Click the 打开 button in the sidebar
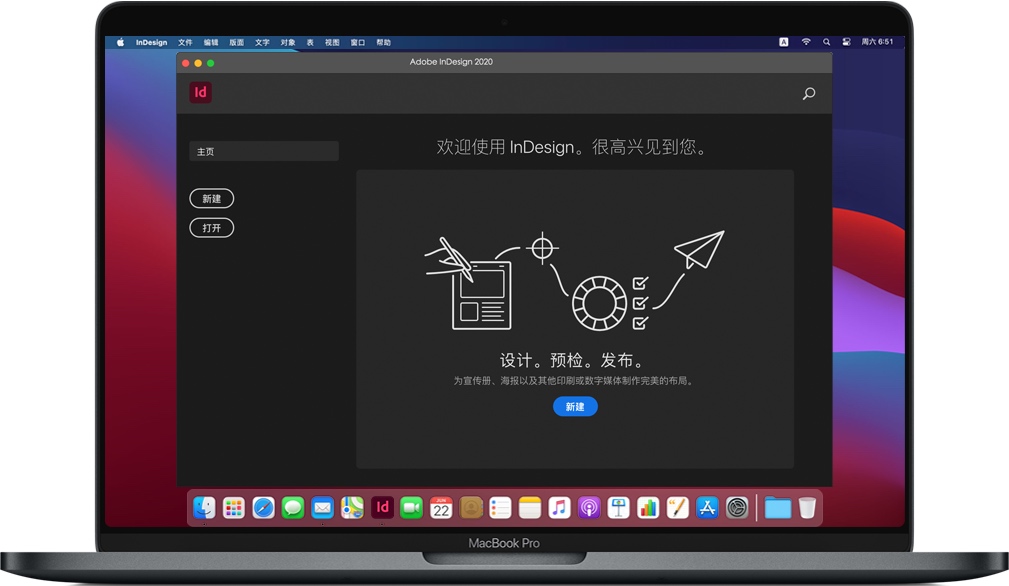Image resolution: width=1009 pixels, height=586 pixels. point(212,228)
